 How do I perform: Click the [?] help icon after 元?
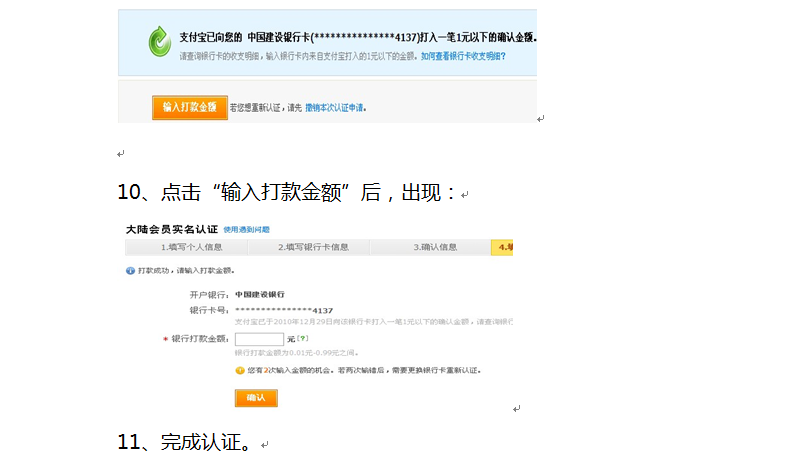pos(302,339)
